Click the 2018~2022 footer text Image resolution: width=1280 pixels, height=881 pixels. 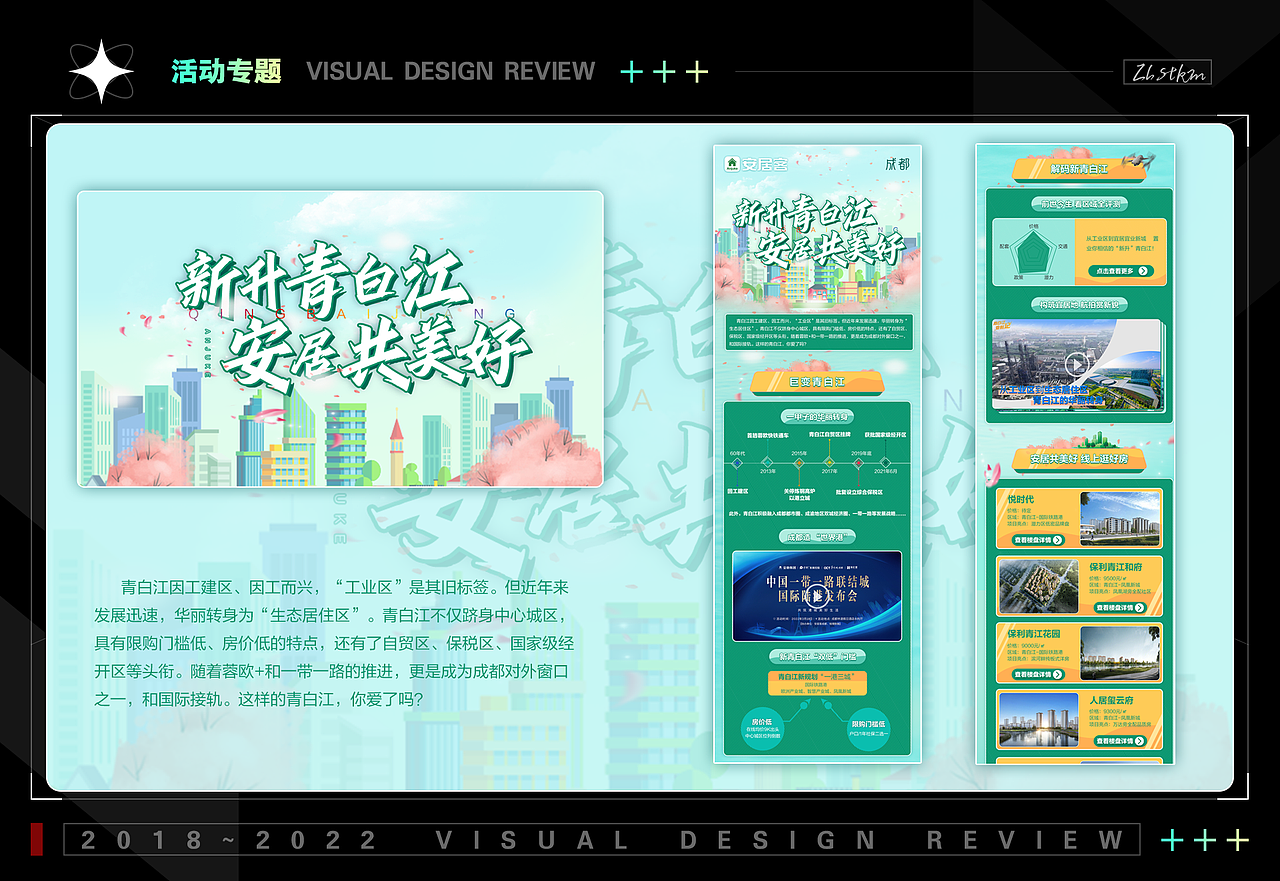tap(229, 840)
